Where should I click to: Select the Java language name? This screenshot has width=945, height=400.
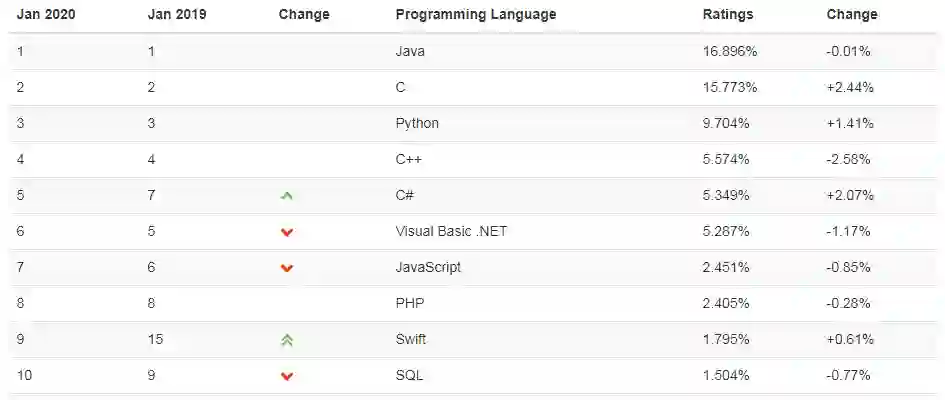pyautogui.click(x=410, y=51)
